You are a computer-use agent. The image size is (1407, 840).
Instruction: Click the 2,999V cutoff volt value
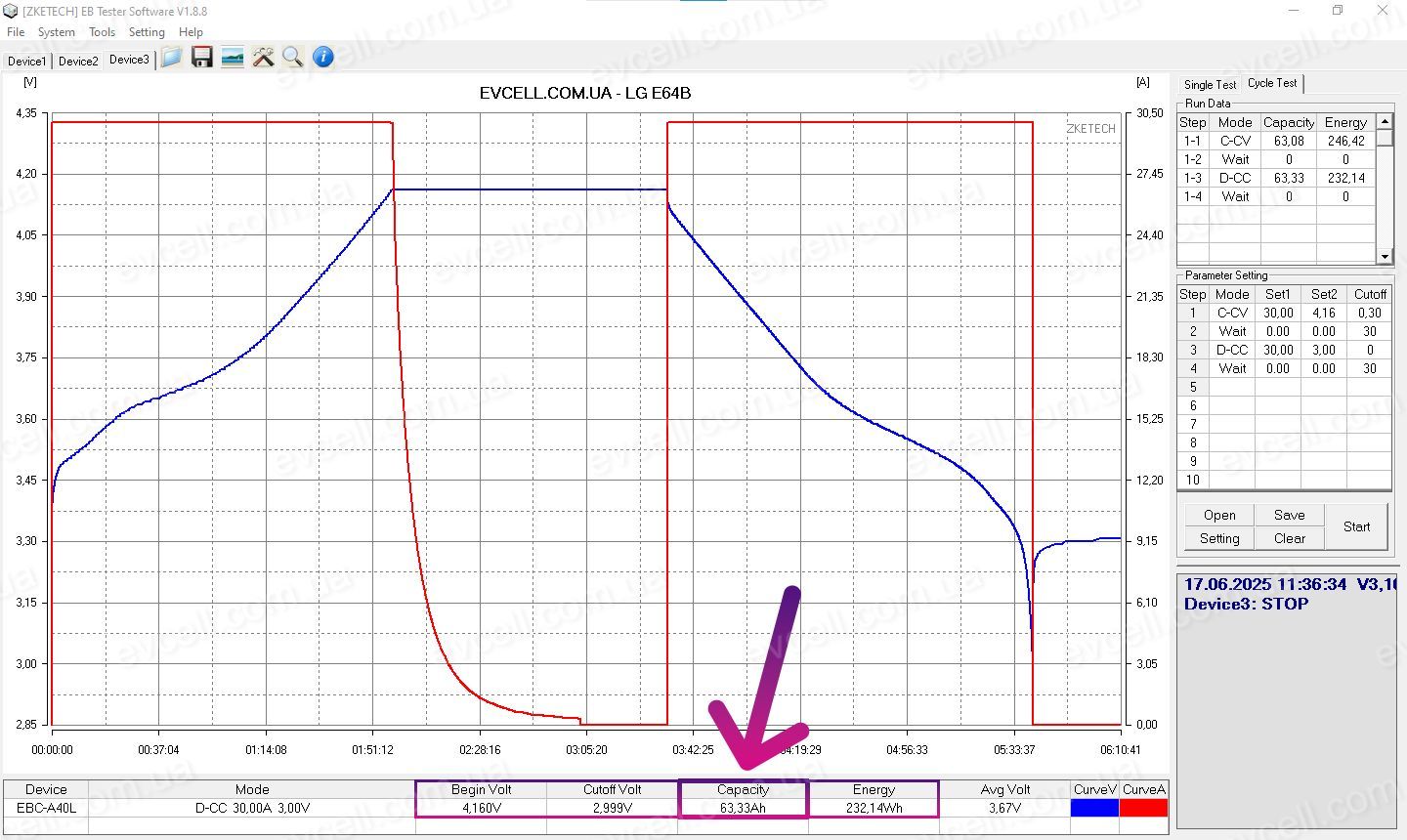click(x=613, y=808)
